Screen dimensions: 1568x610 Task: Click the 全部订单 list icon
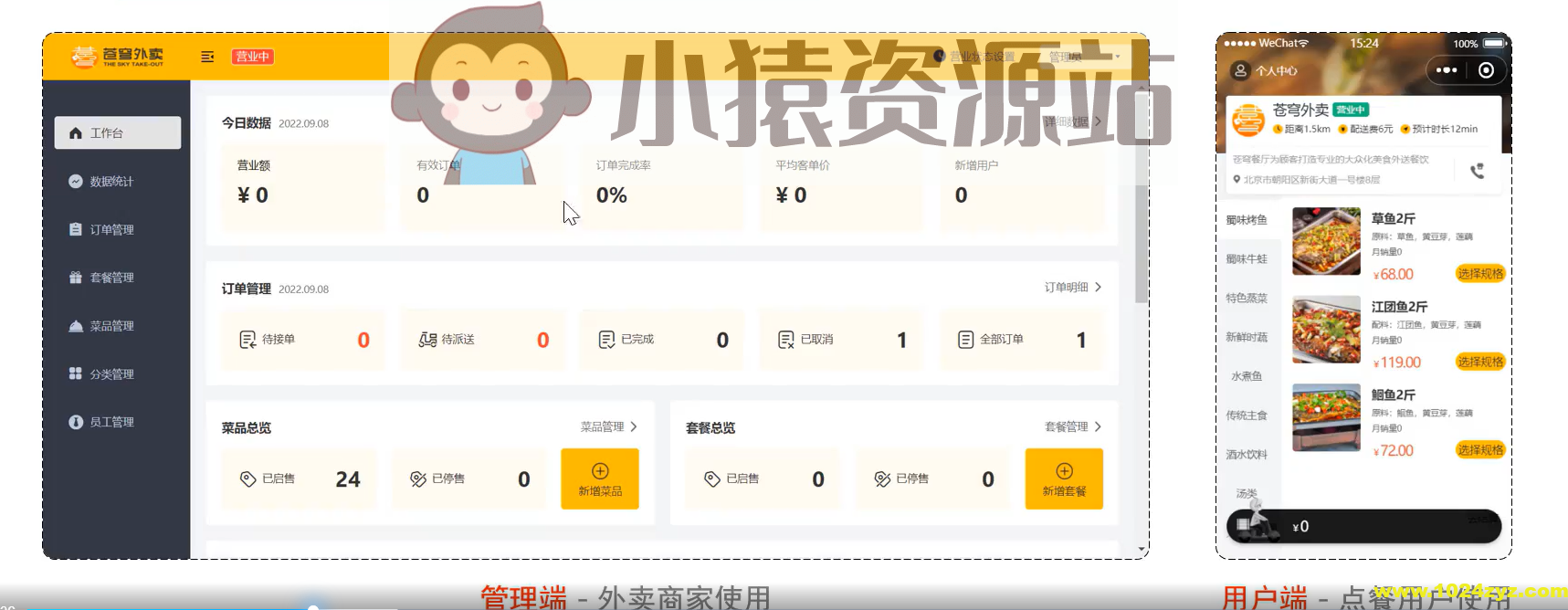pos(965,340)
